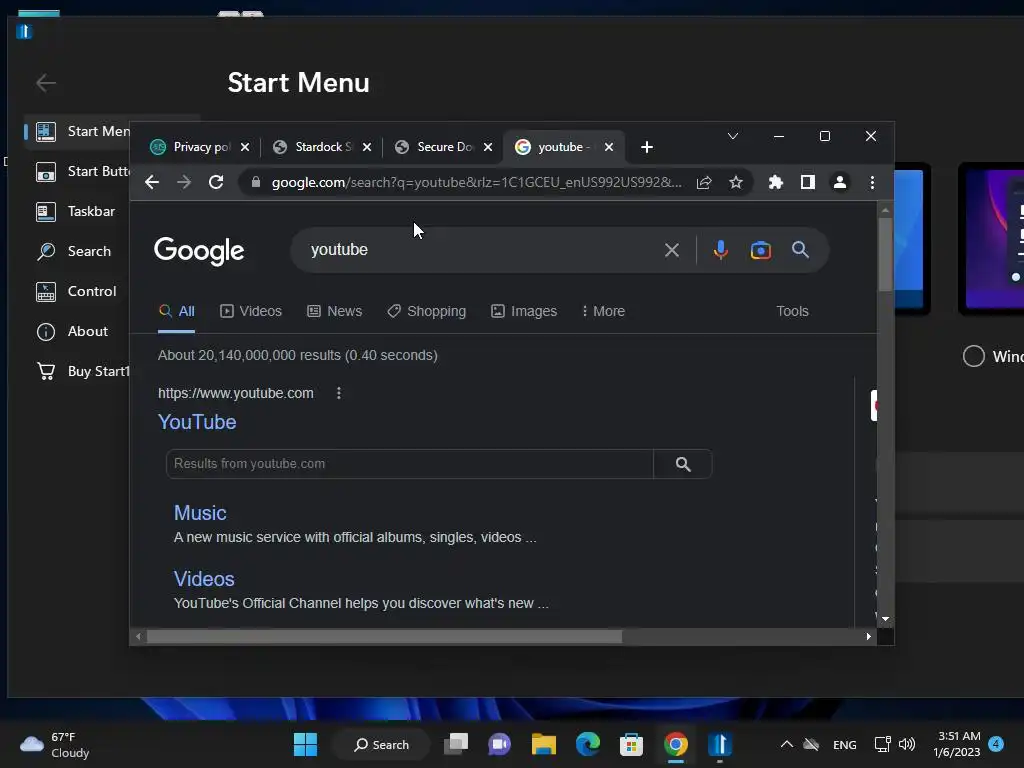Start voice search with the microphone
The width and height of the screenshot is (1024, 768).
pos(720,250)
